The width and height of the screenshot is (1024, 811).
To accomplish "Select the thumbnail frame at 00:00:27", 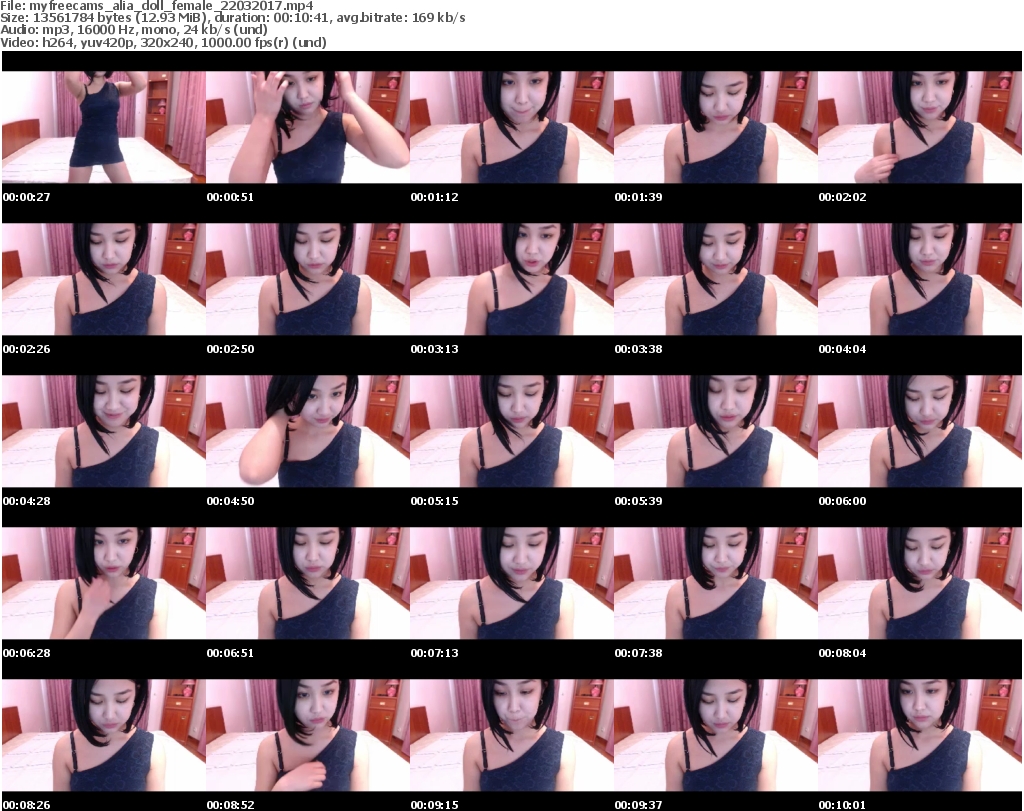I will 104,127.
